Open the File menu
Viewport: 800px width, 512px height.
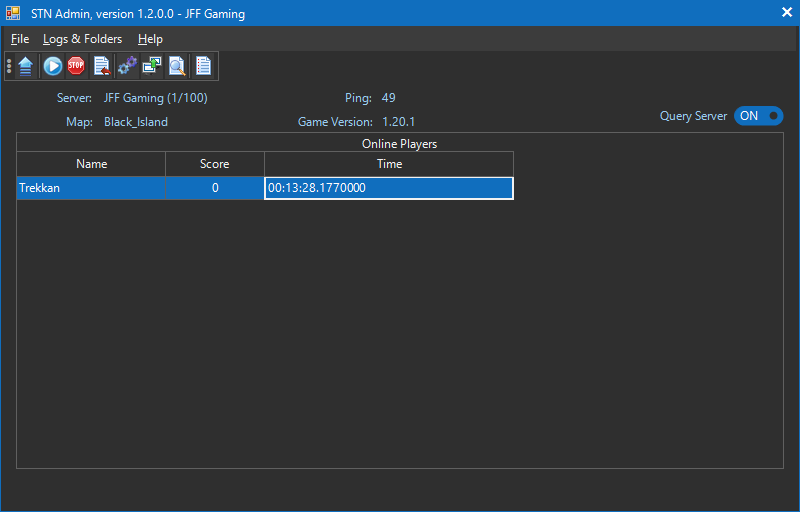20,39
